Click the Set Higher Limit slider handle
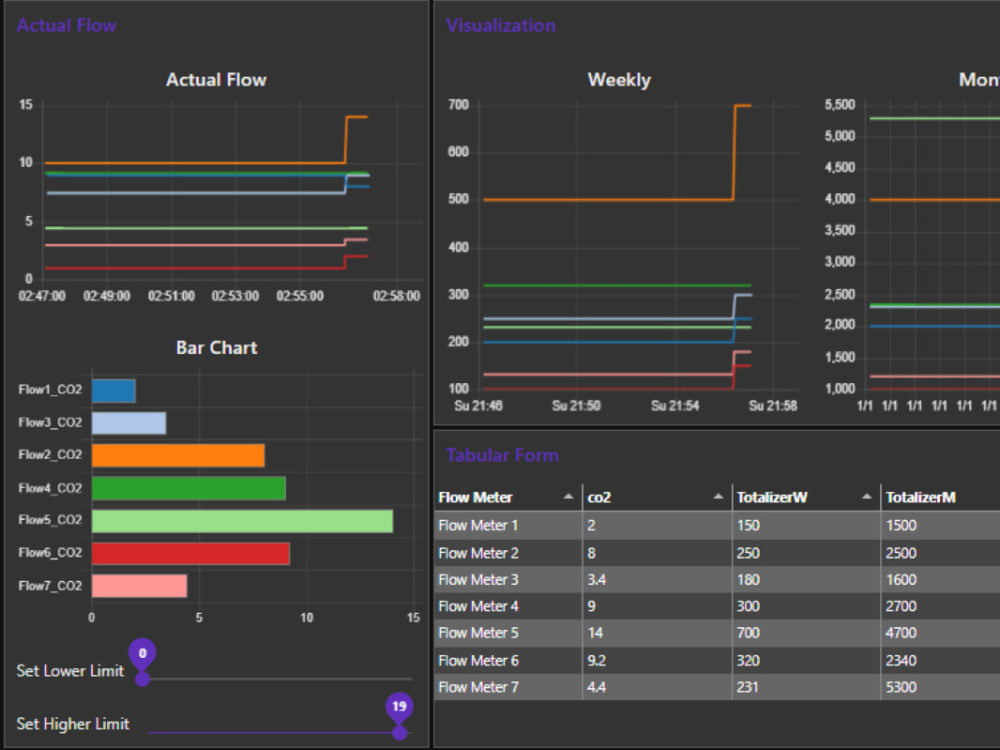Viewport: 1000px width, 750px height. 400,731
